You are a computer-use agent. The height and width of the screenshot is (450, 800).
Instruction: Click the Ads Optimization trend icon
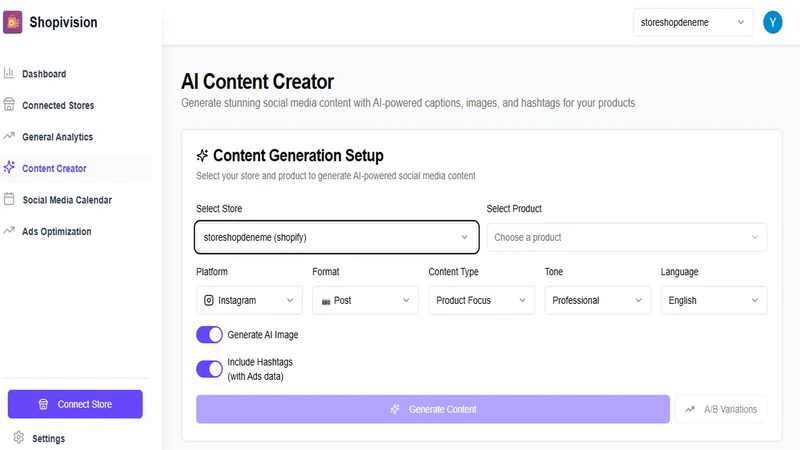(x=9, y=231)
